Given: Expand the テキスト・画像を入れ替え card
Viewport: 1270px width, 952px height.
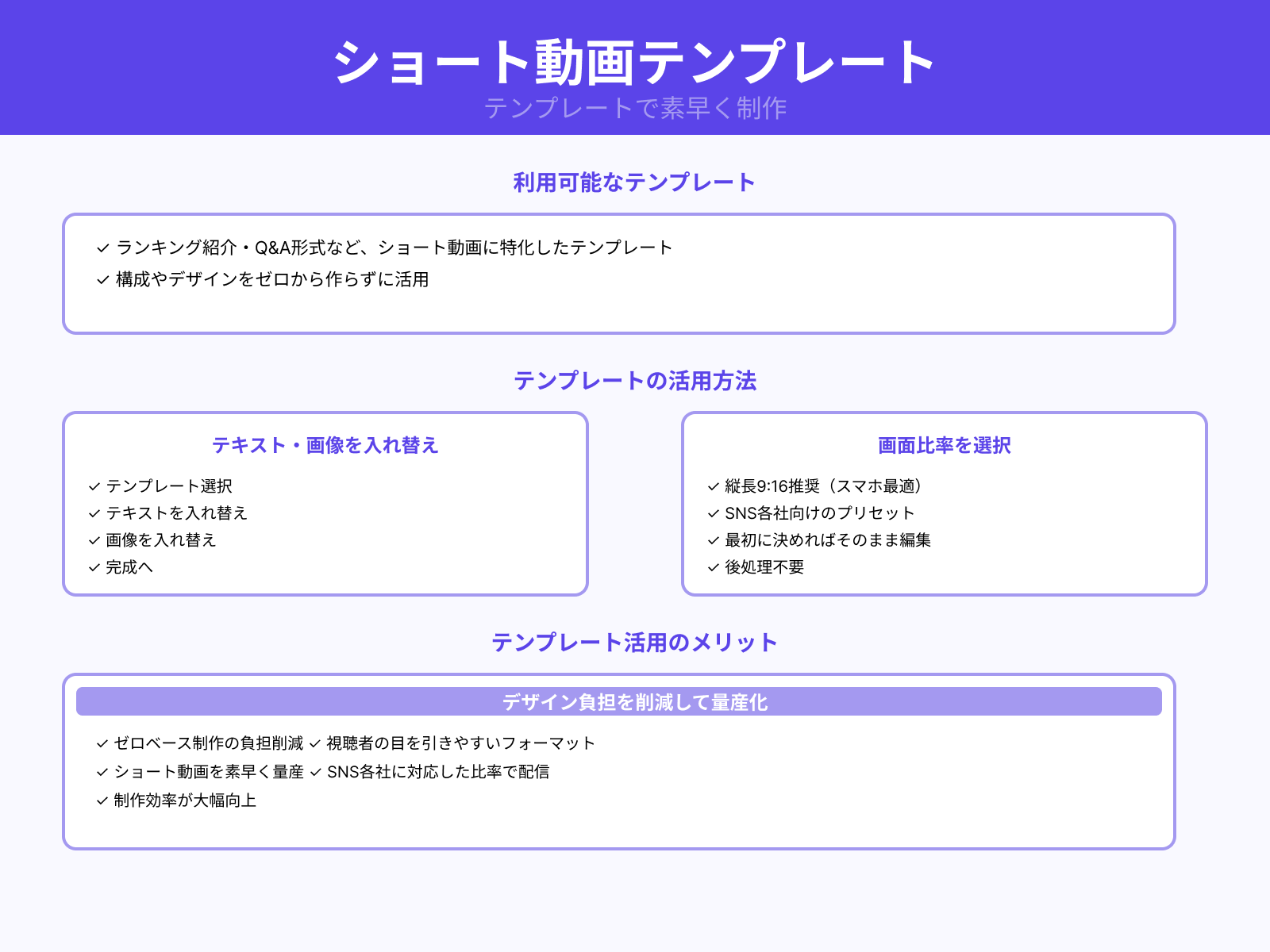Looking at the screenshot, I should (325, 446).
